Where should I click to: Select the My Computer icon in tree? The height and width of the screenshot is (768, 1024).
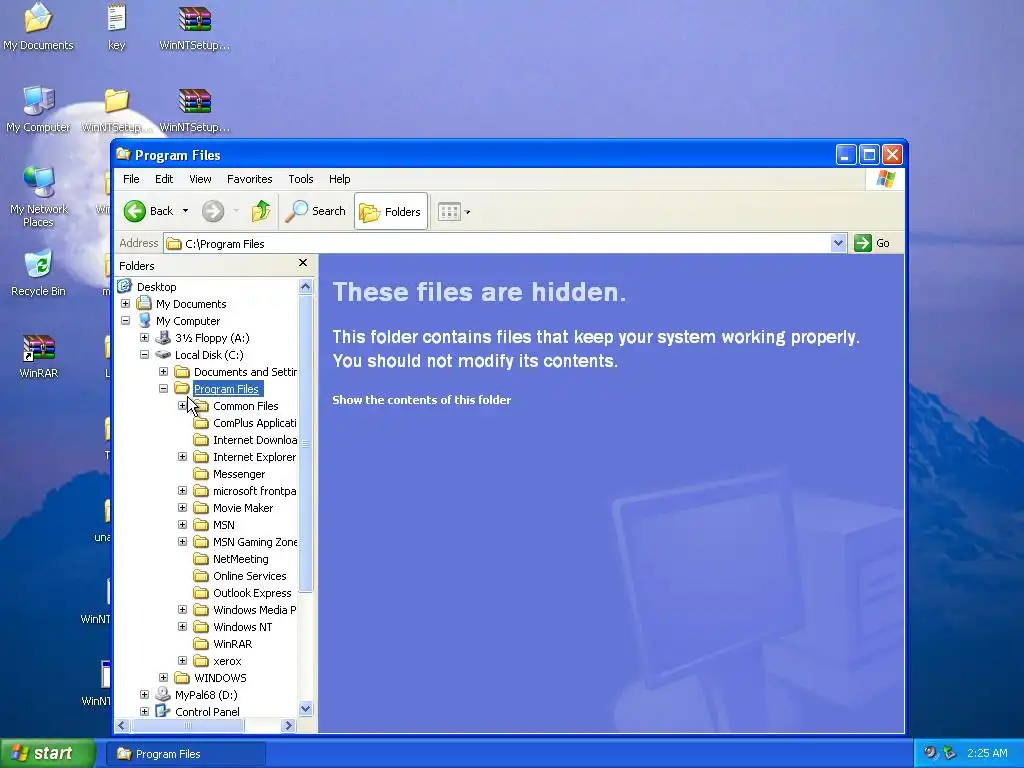(x=144, y=321)
